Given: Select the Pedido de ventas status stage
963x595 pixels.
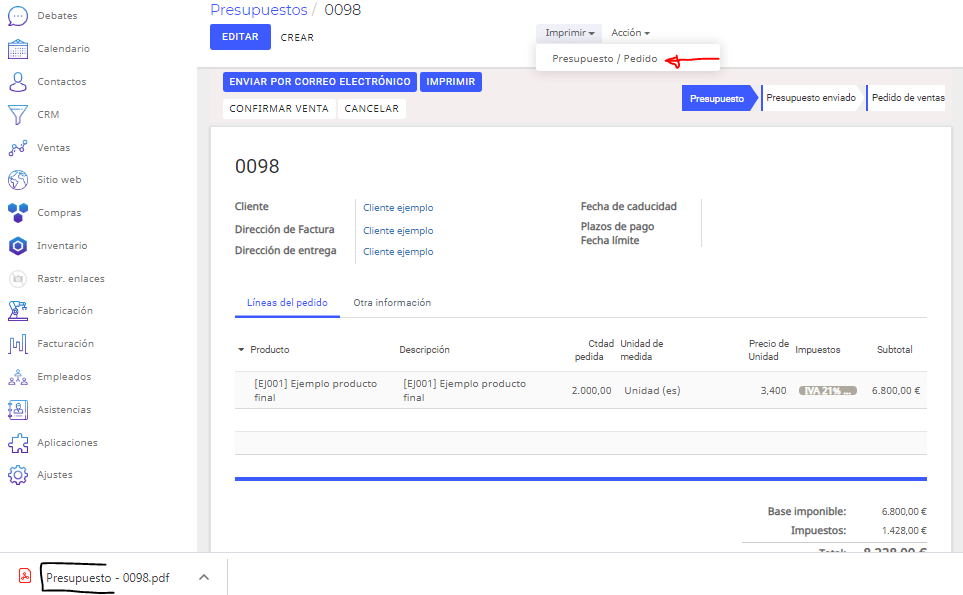Looking at the screenshot, I should pos(908,98).
